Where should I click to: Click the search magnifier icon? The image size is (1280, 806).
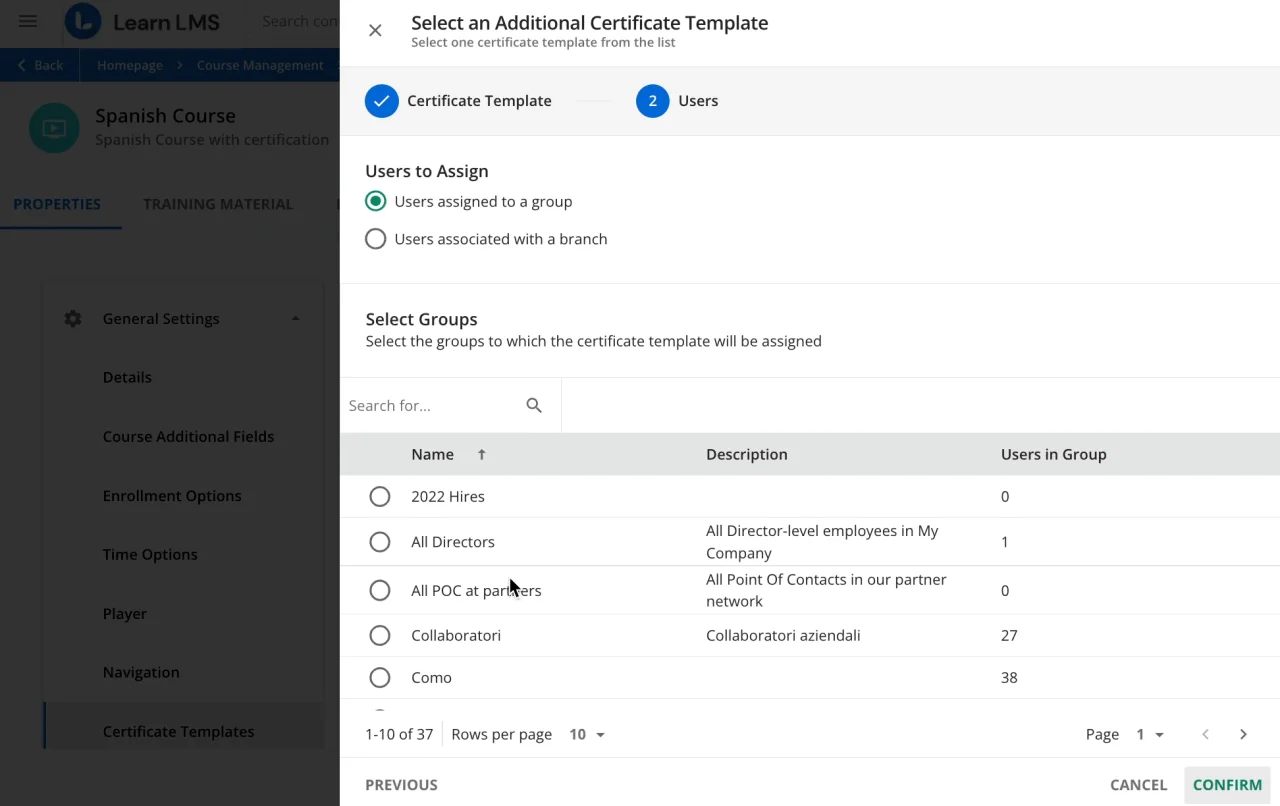point(534,405)
